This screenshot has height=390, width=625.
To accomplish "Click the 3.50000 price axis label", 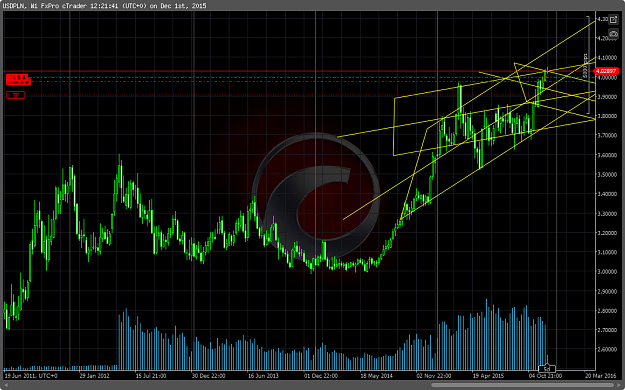I will point(607,175).
